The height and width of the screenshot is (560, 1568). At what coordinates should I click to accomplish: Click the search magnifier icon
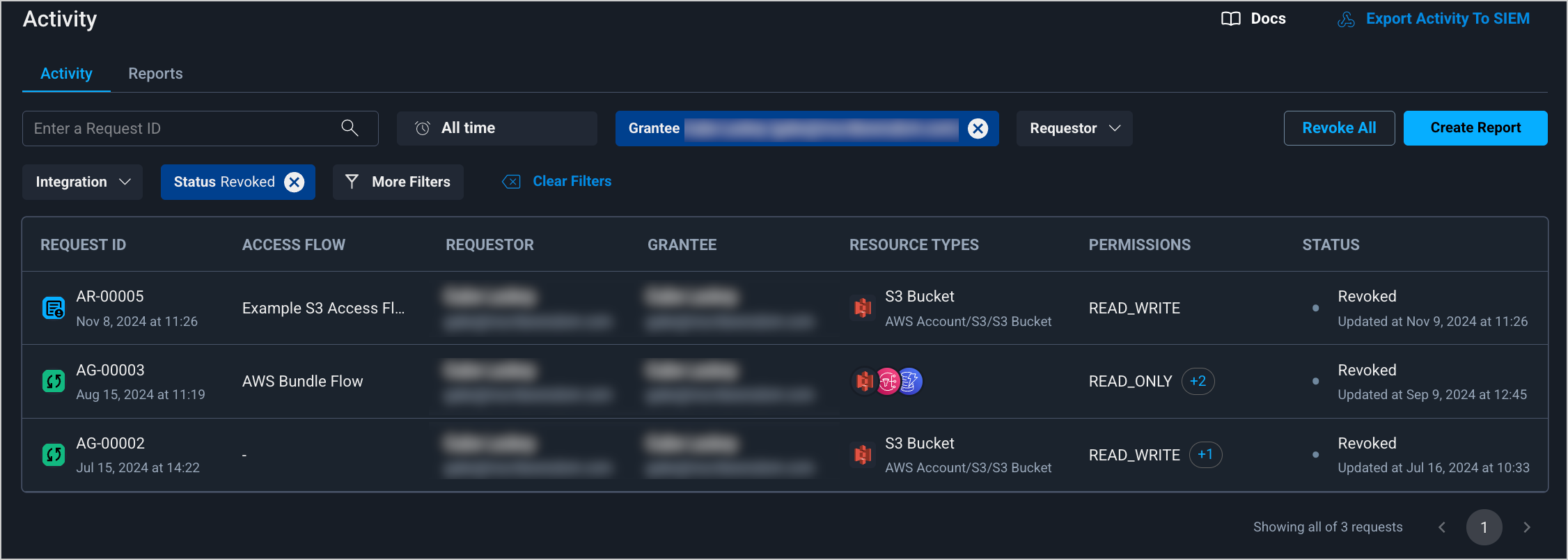[x=350, y=128]
